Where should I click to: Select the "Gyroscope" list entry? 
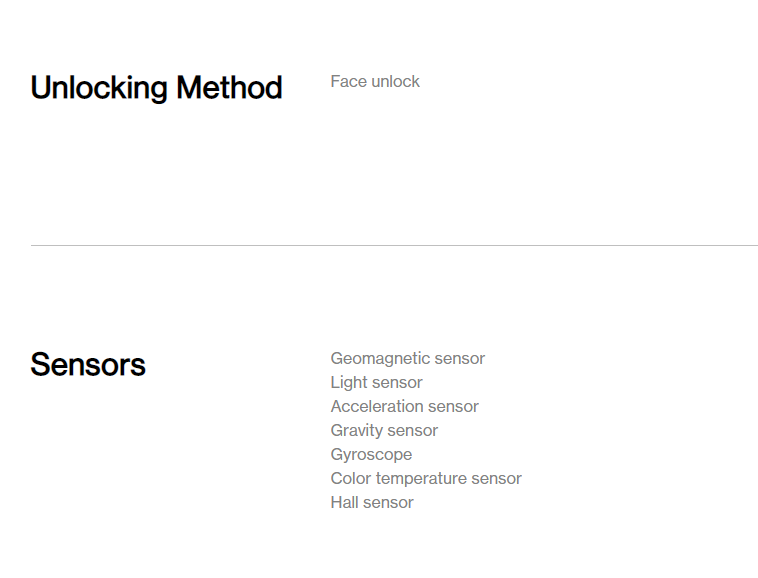[x=371, y=454]
